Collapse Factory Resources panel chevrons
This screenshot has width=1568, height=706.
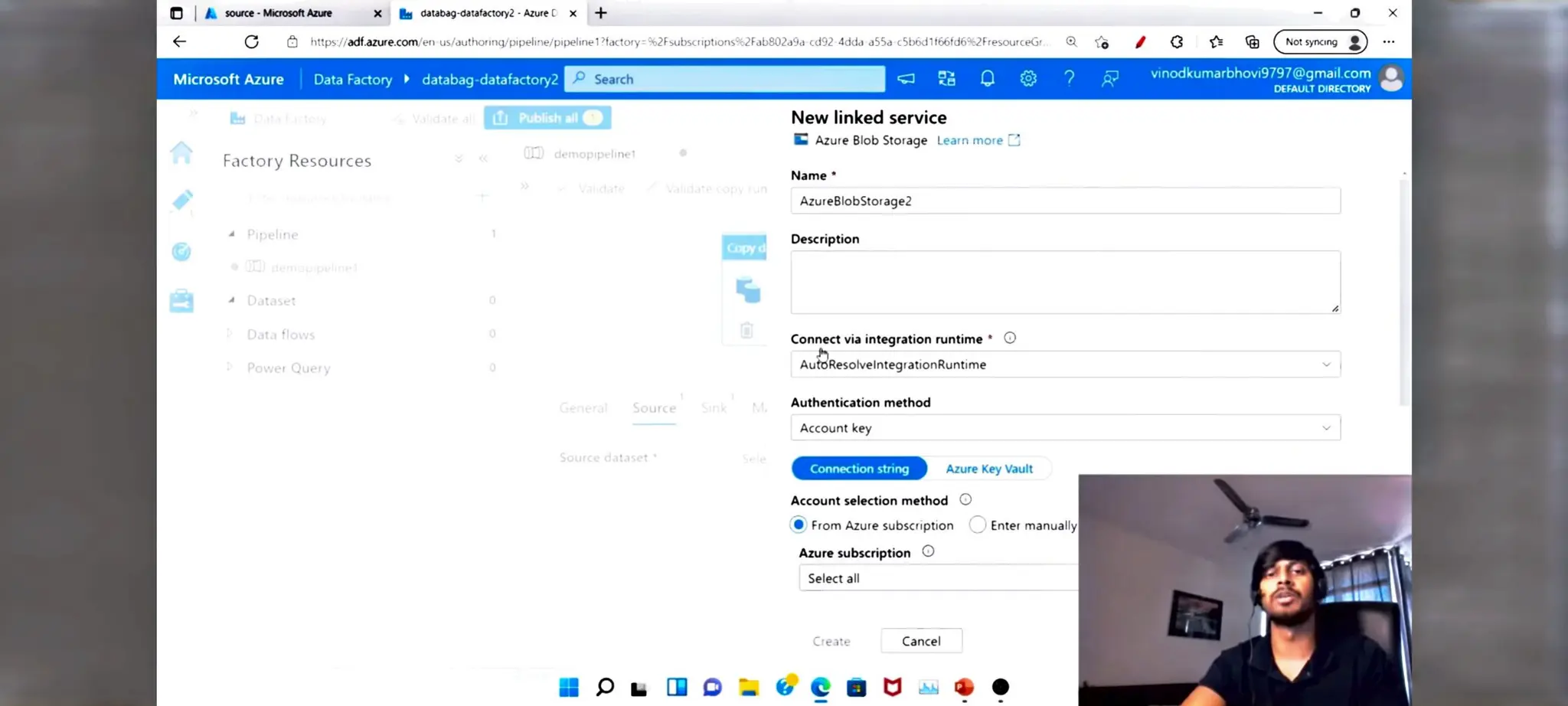pos(483,159)
